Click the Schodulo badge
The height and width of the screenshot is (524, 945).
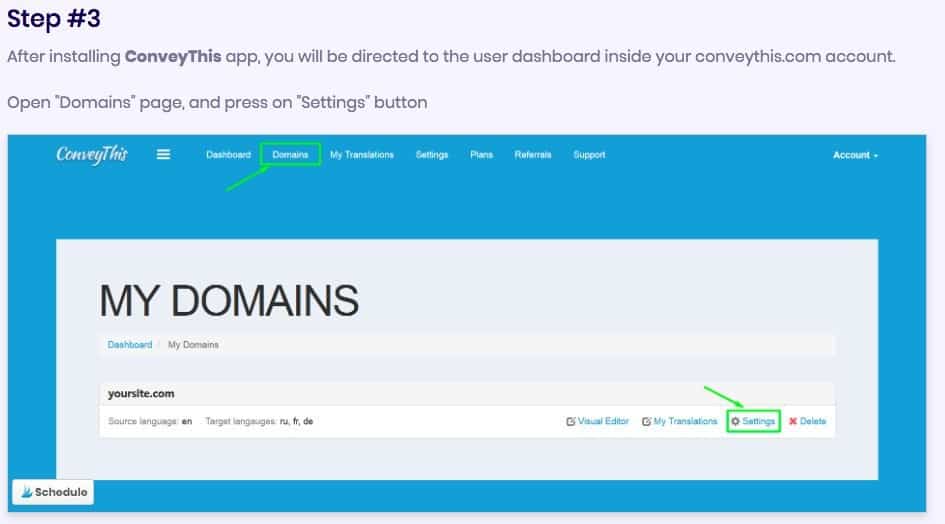(53, 492)
